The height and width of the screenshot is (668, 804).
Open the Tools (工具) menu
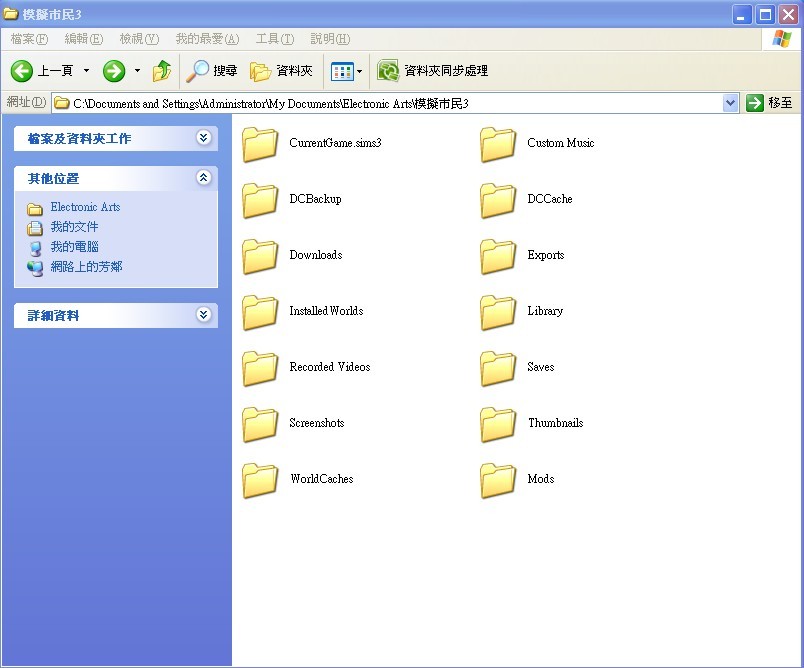click(275, 39)
